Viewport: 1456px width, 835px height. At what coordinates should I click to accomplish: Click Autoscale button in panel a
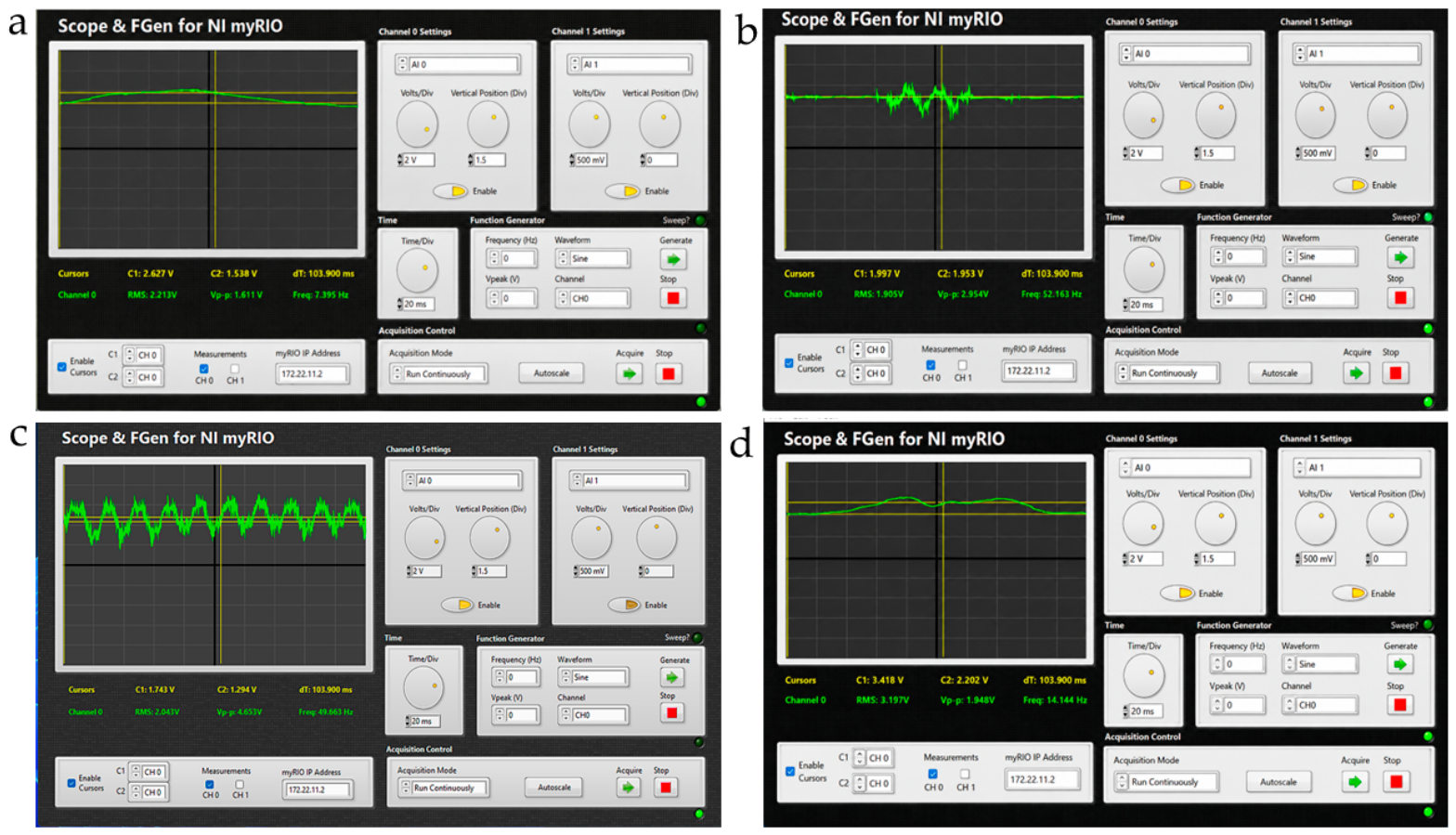click(x=552, y=373)
